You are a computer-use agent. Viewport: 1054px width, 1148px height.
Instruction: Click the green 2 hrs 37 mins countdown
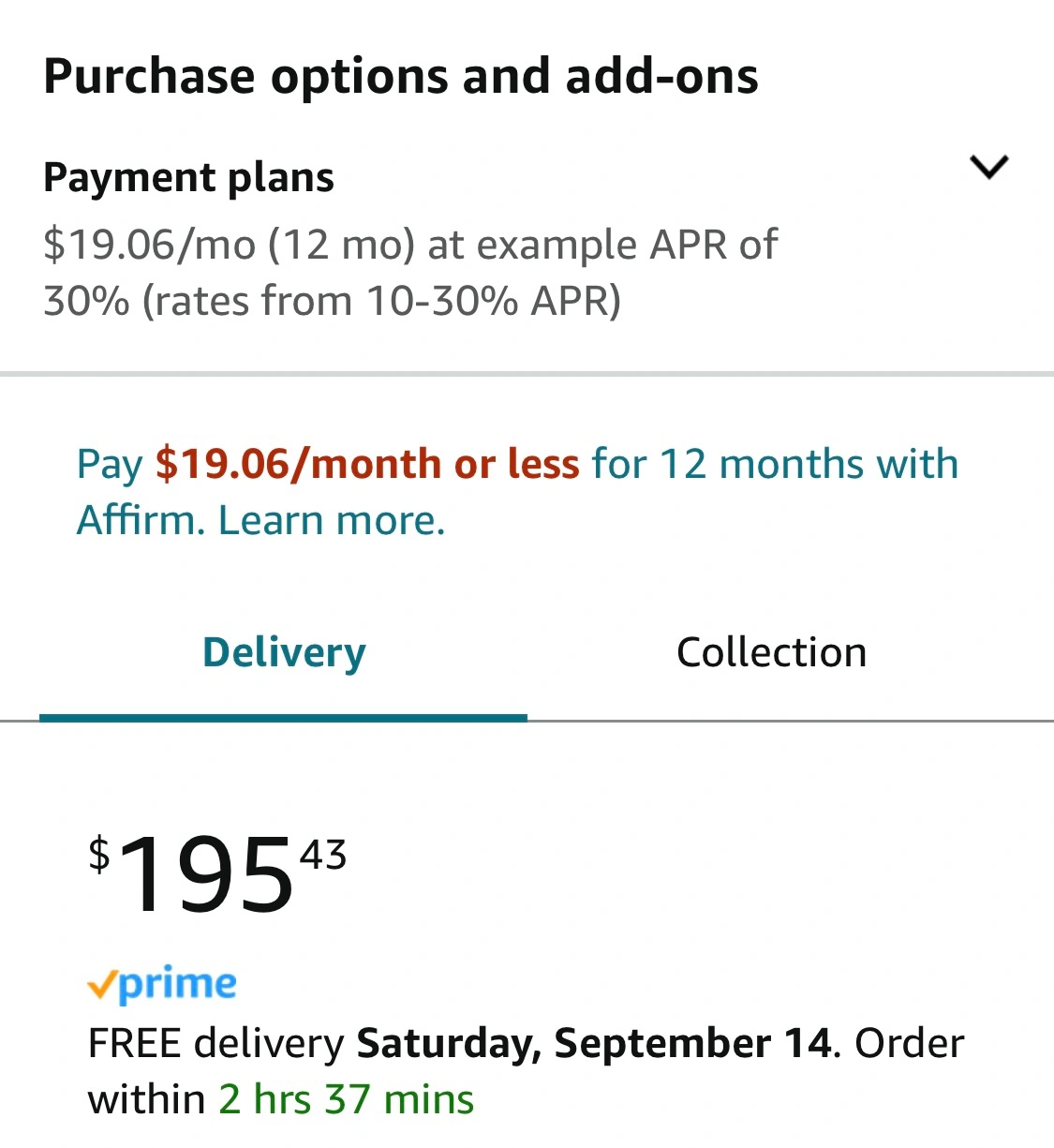pyautogui.click(x=346, y=1100)
